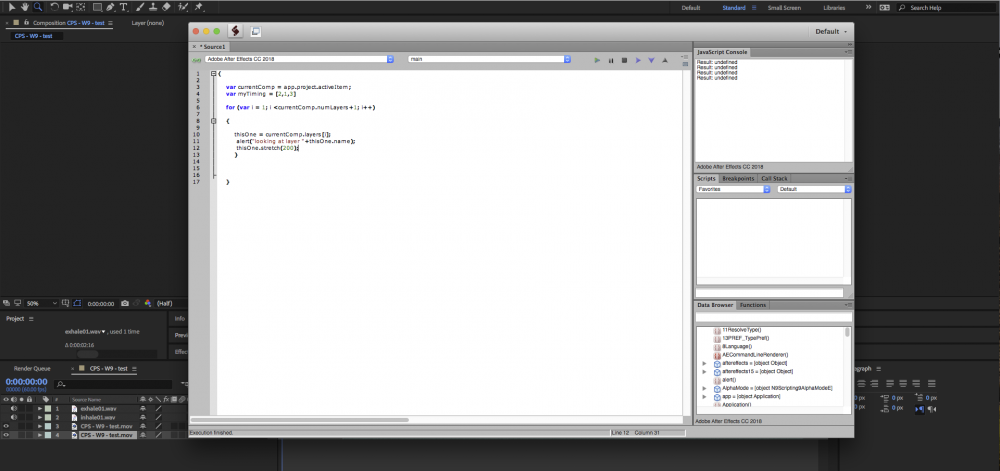The height and width of the screenshot is (471, 1000).
Task: Select the Zoom magnifier tool in After Effects
Action: [x=38, y=7]
